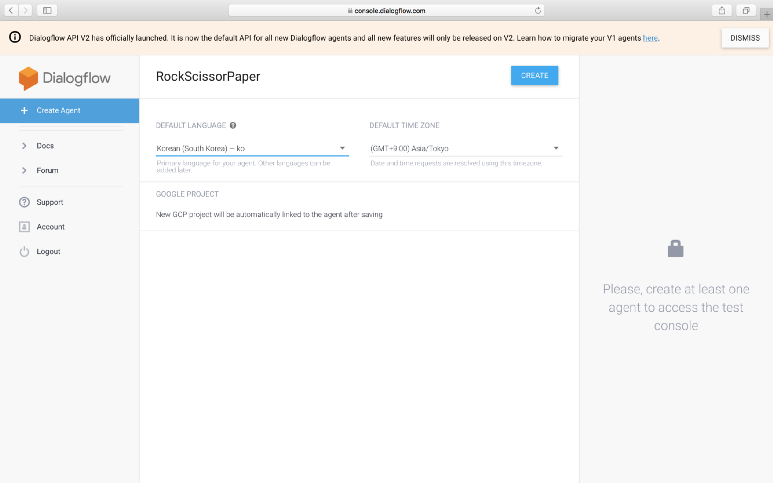Click the Dialogflow logo icon
Viewport: 773px width, 483px height.
(x=28, y=77)
